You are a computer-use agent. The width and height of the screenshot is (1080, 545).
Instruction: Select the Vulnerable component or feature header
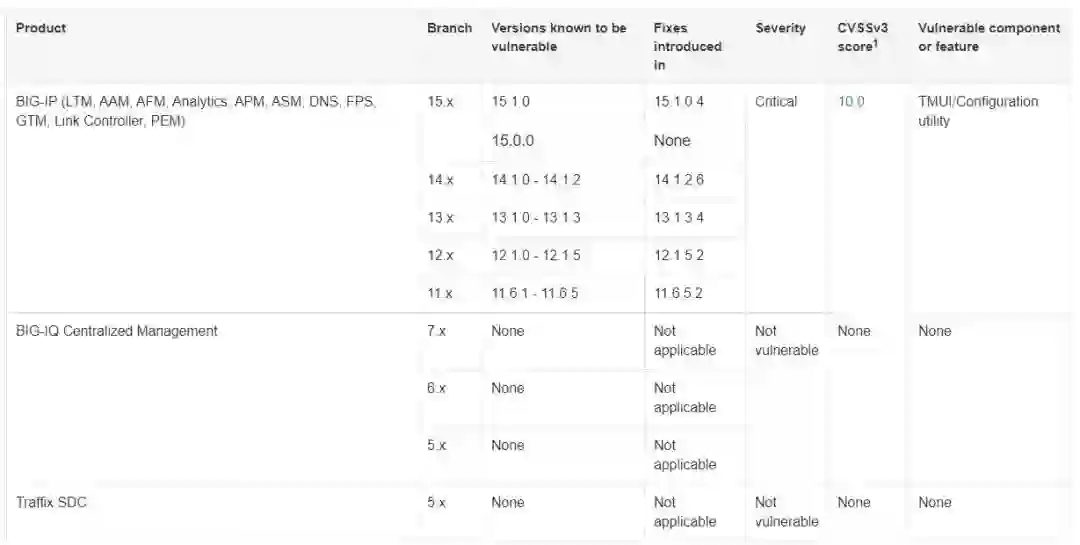(988, 37)
